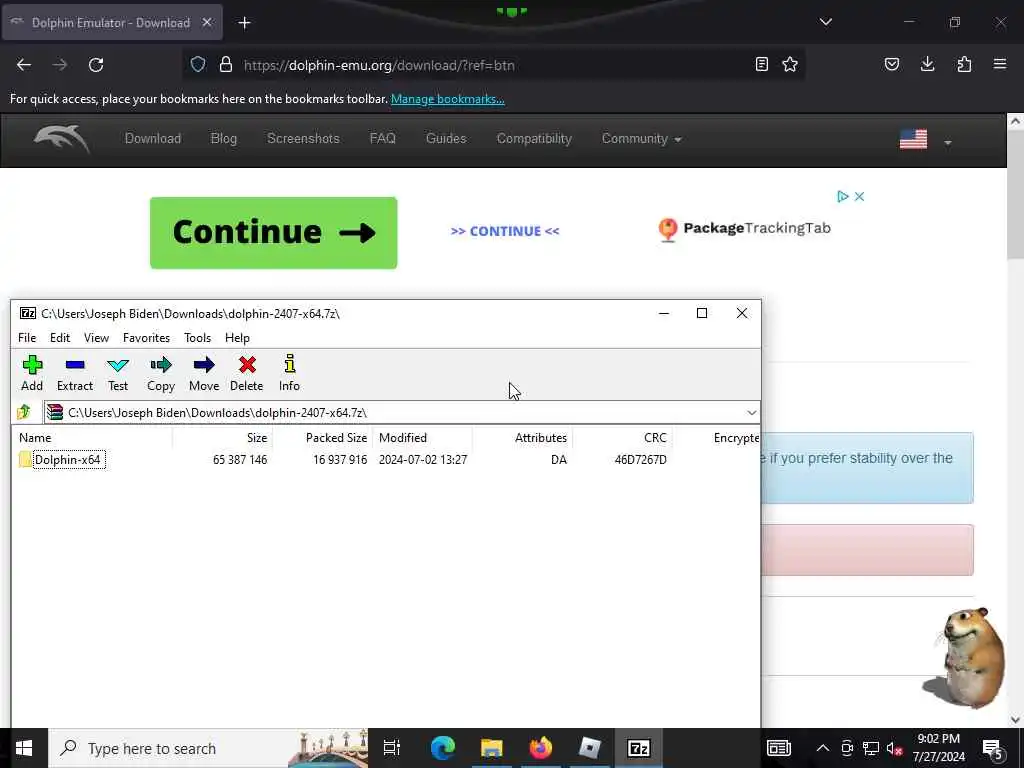Screen dimensions: 1024x768
Task: Click the Dolphin logo on the website
Action: click(61, 138)
